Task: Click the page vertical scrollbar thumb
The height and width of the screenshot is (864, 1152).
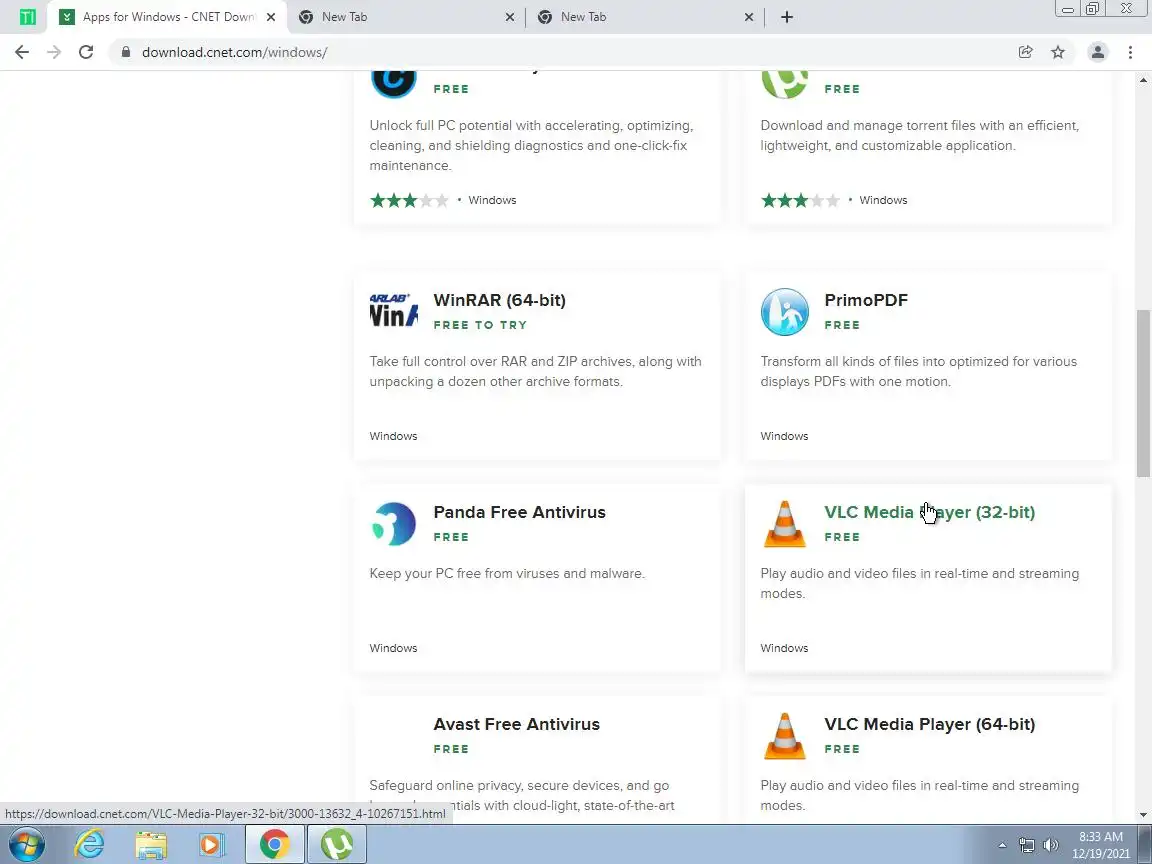Action: point(1144,392)
